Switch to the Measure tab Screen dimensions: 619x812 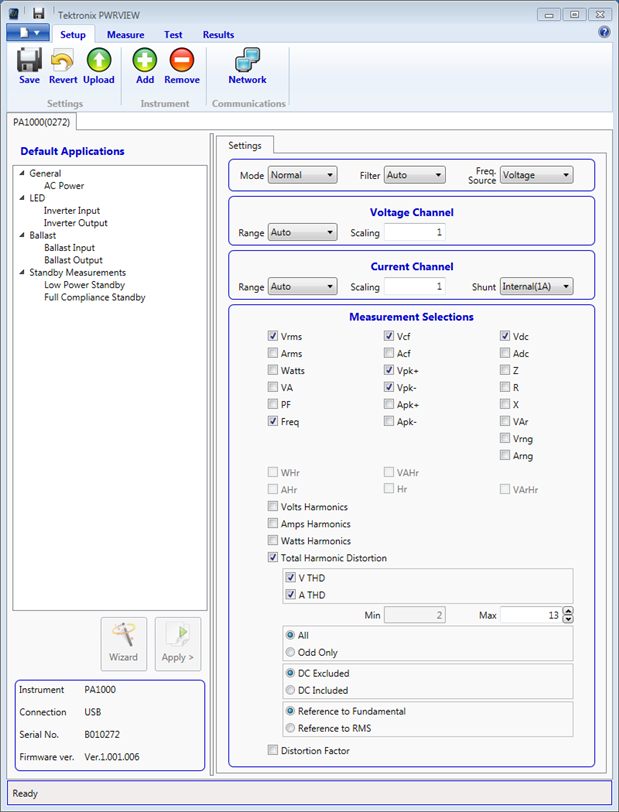(x=125, y=35)
